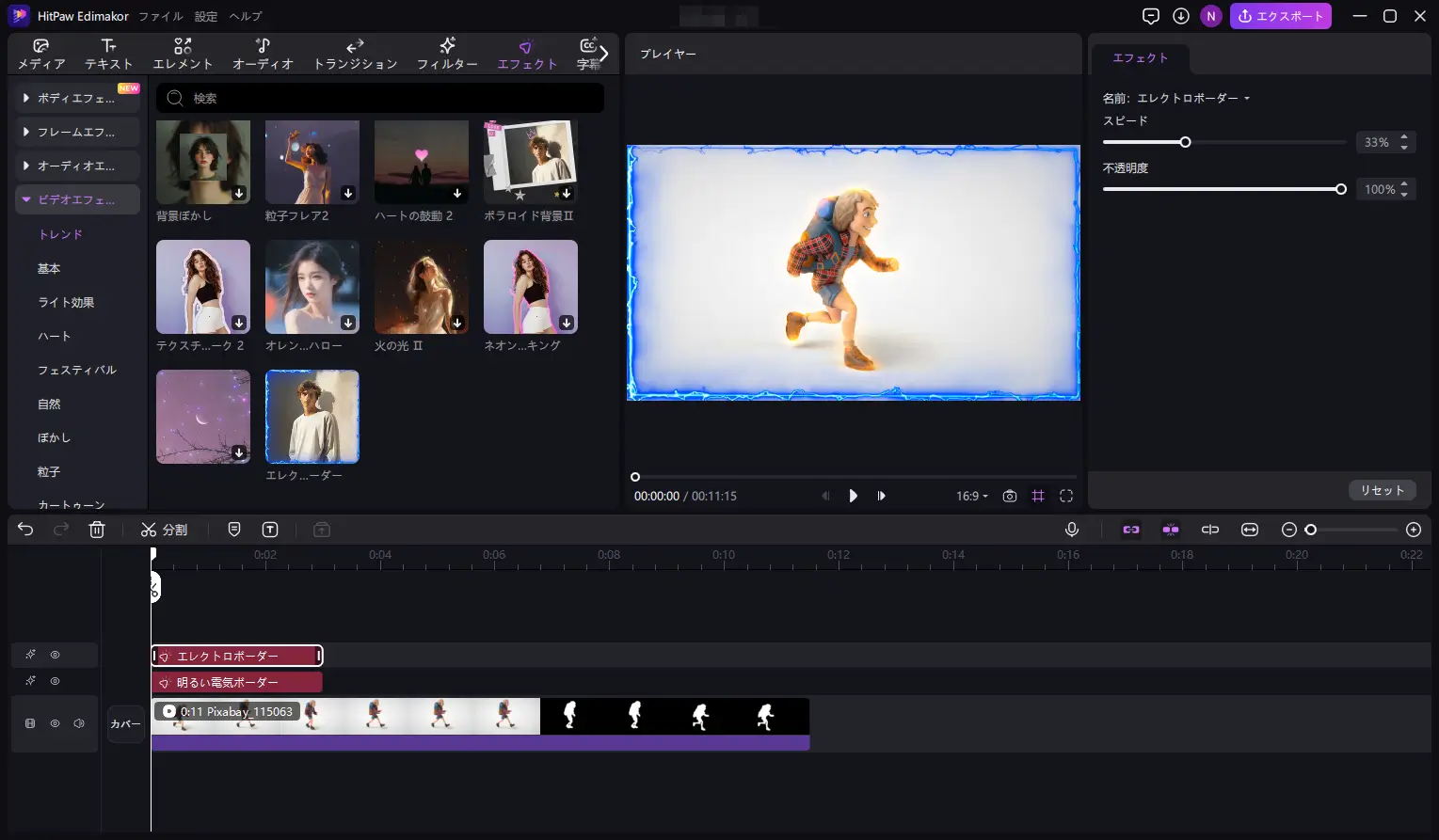1439x840 pixels.
Task: Select the フェスティバル subcategory
Action: 77,370
